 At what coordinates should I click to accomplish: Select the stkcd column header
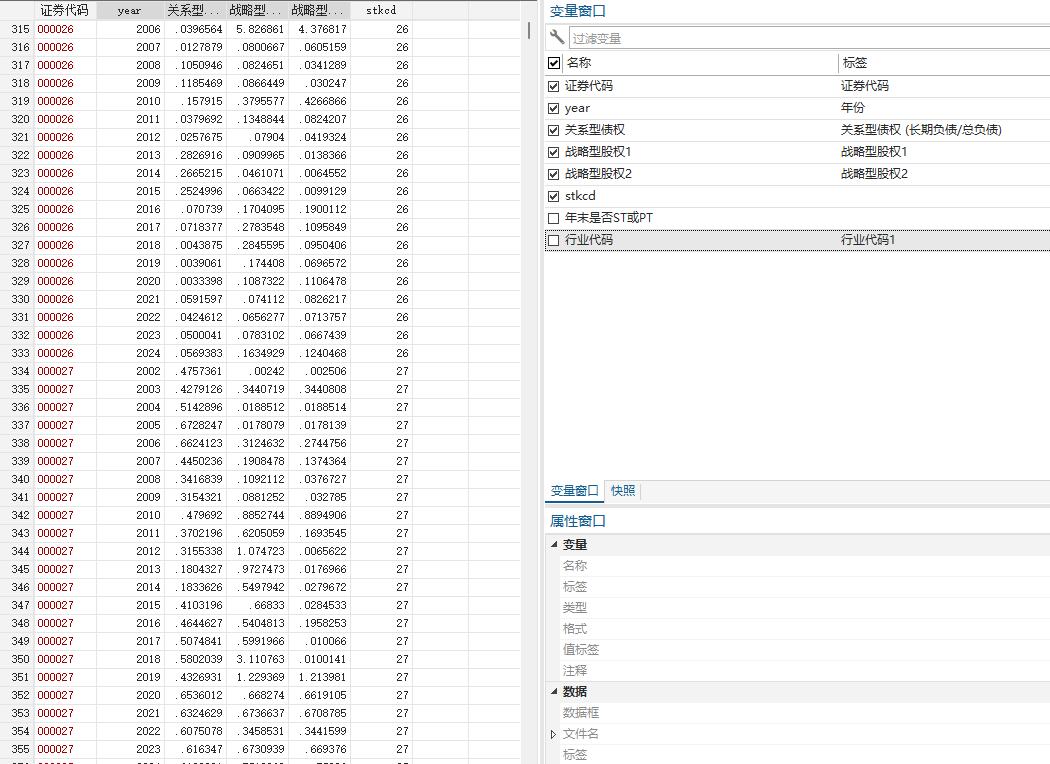click(380, 11)
